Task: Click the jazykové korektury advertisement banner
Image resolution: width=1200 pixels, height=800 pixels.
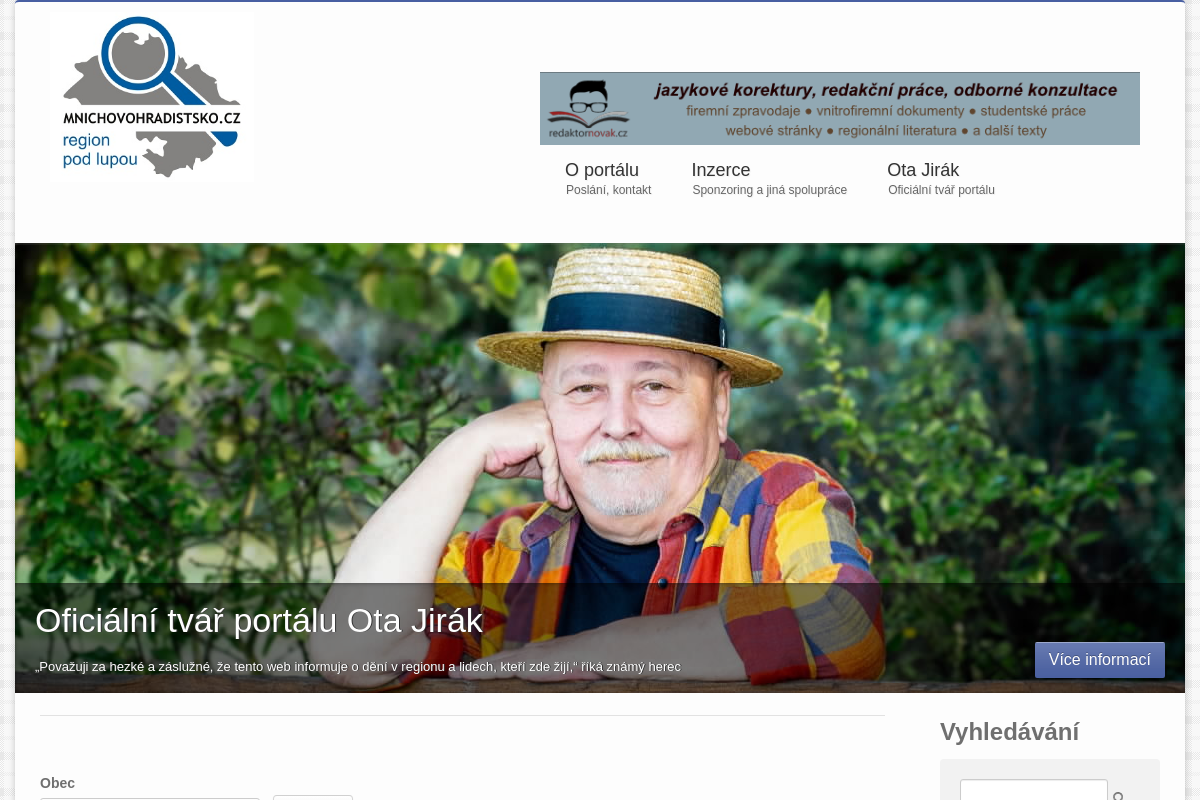Action: pos(840,108)
